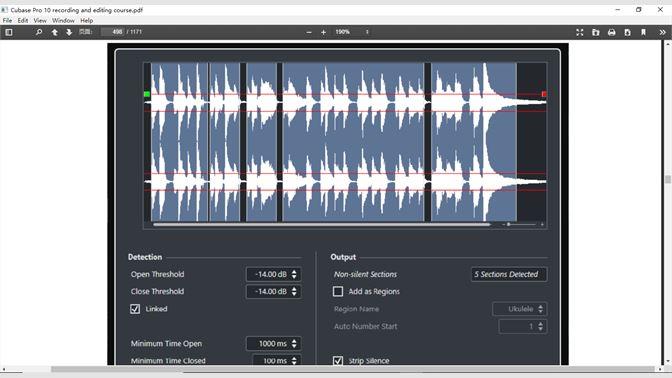
Task: Open the Region Name Ukulele dropdown
Action: point(520,309)
